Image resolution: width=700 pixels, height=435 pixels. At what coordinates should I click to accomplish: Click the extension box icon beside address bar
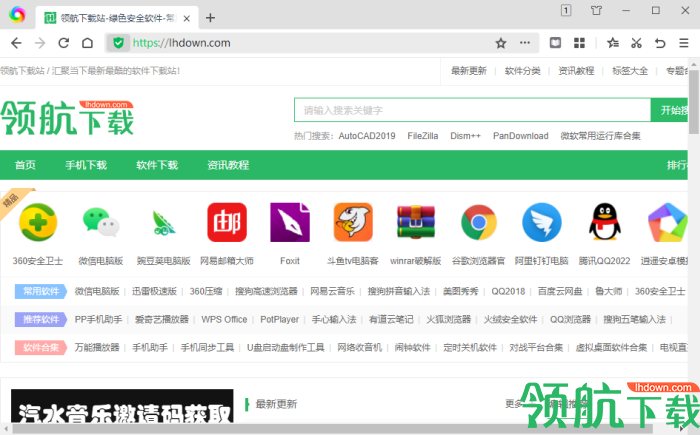click(x=555, y=43)
